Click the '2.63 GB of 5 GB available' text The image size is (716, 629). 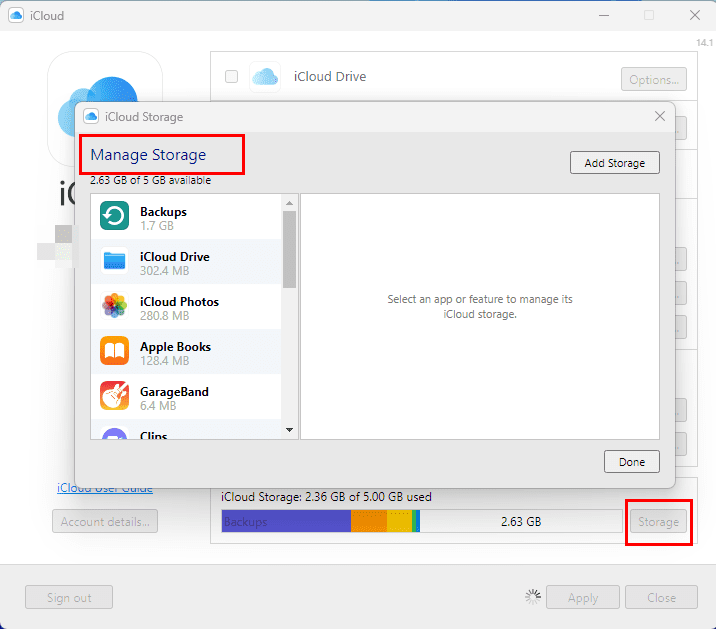[x=151, y=180]
